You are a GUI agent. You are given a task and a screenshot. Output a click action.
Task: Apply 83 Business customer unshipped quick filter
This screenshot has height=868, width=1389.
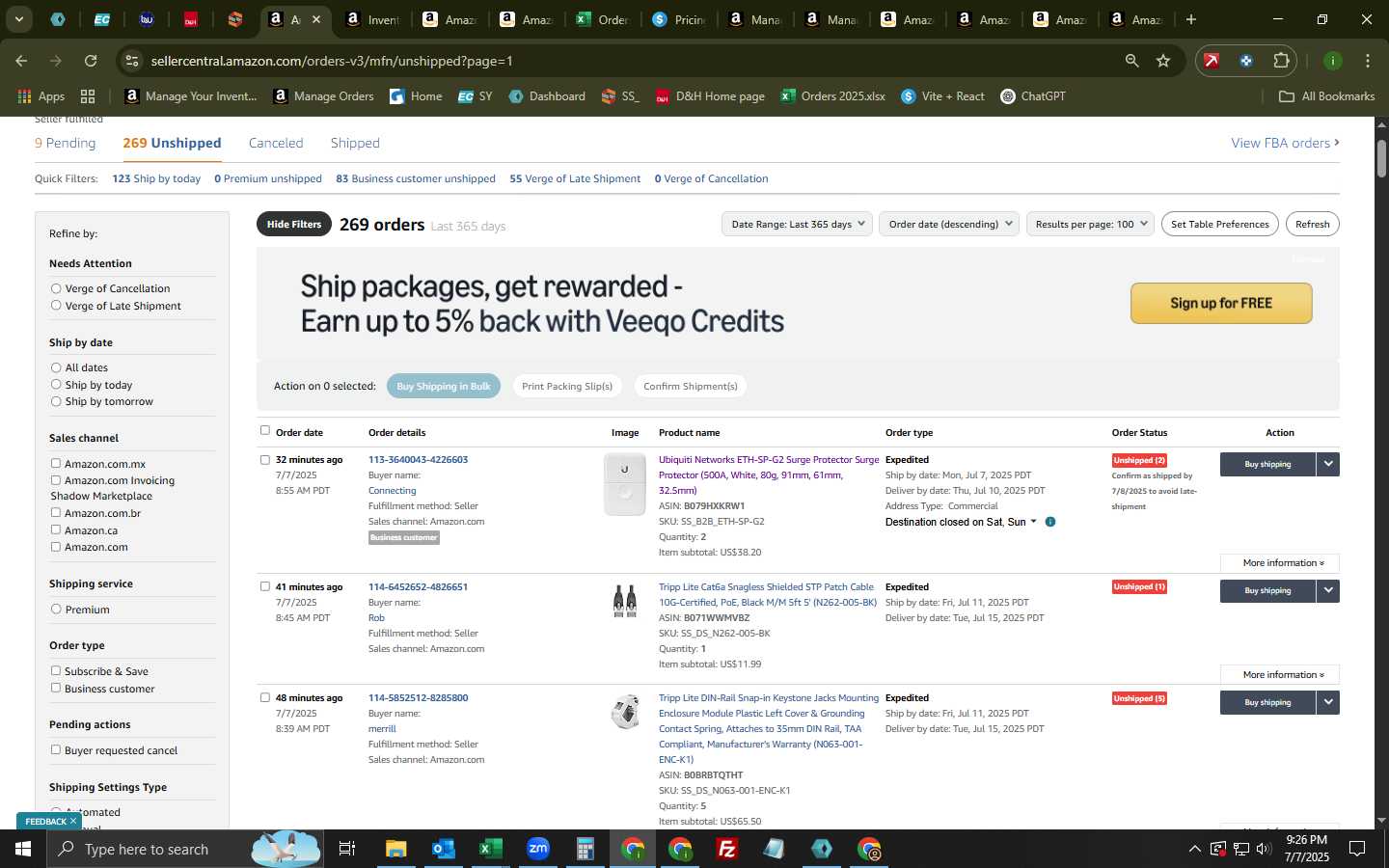click(x=416, y=178)
